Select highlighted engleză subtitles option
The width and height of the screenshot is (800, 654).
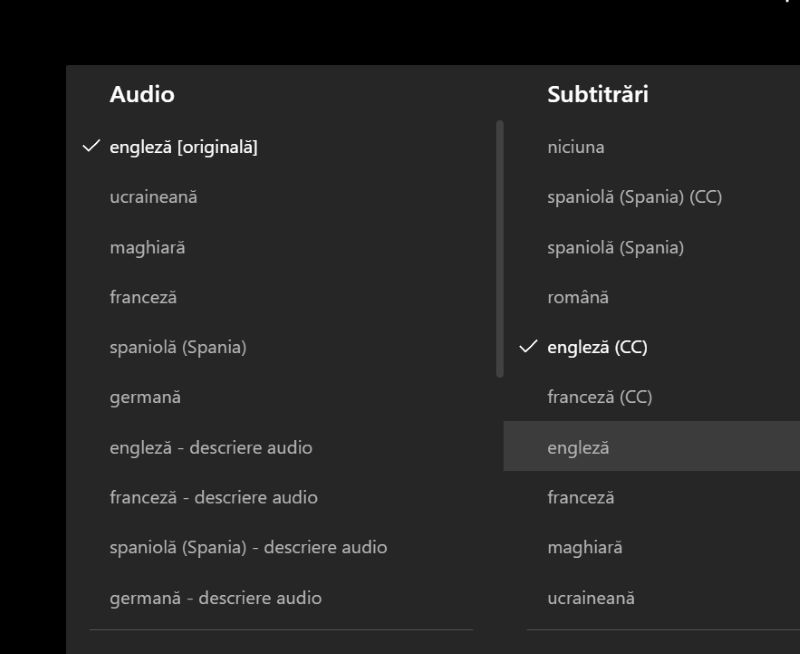coord(652,446)
